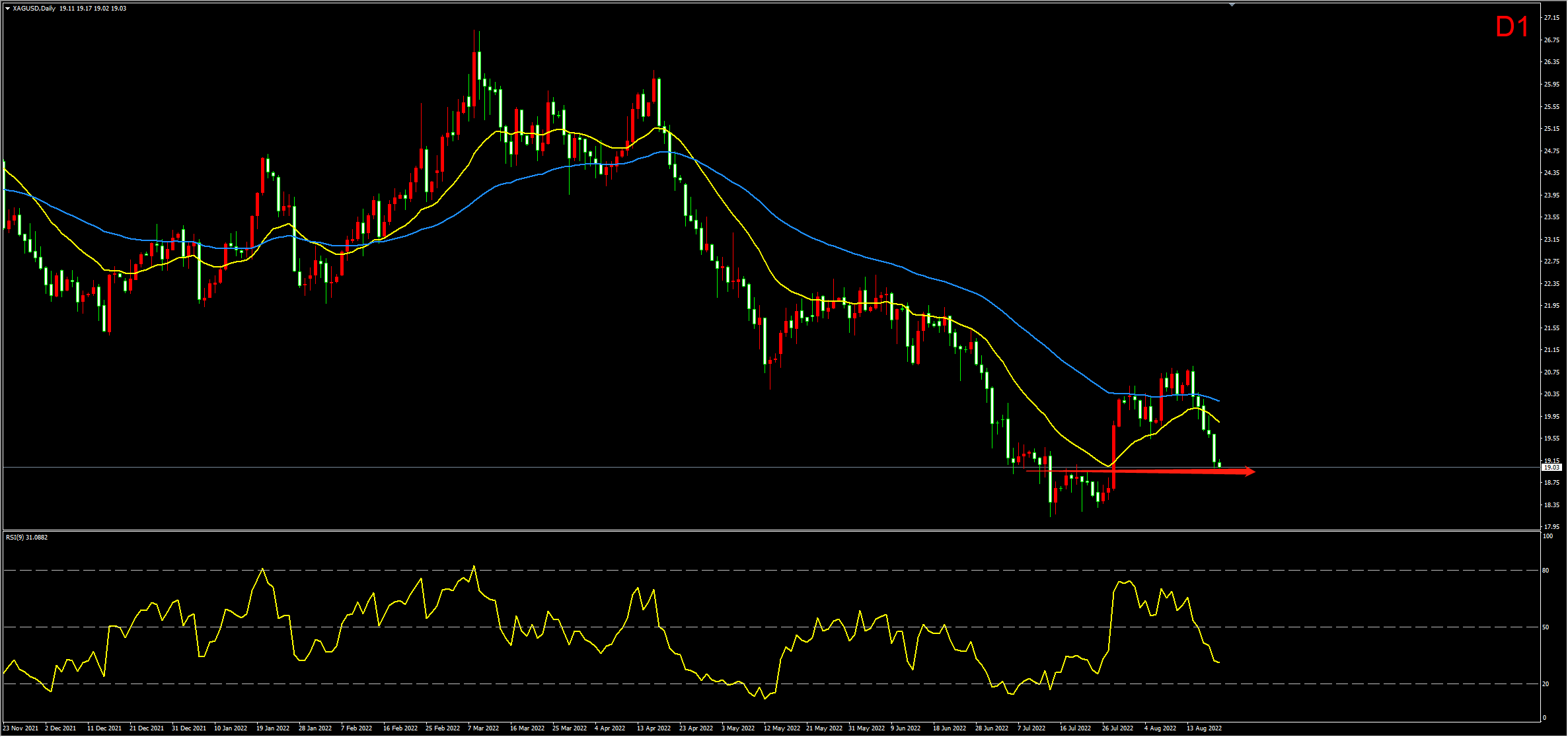
Task: Click the 23.95 price scale label
Action: click(x=1551, y=195)
